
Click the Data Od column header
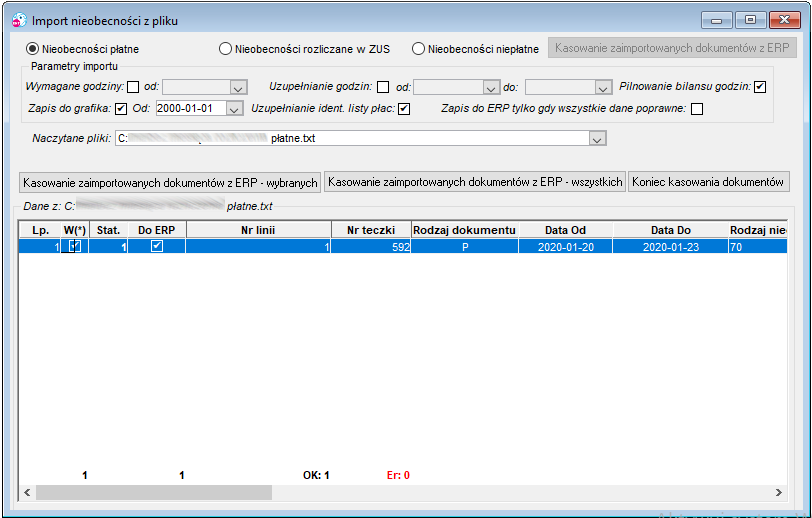(x=566, y=230)
